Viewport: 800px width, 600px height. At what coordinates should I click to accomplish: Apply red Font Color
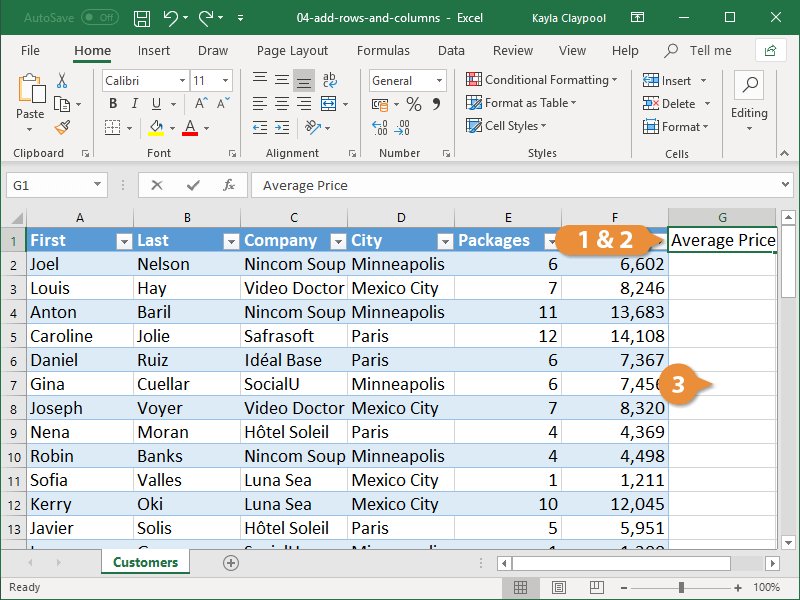coord(190,128)
